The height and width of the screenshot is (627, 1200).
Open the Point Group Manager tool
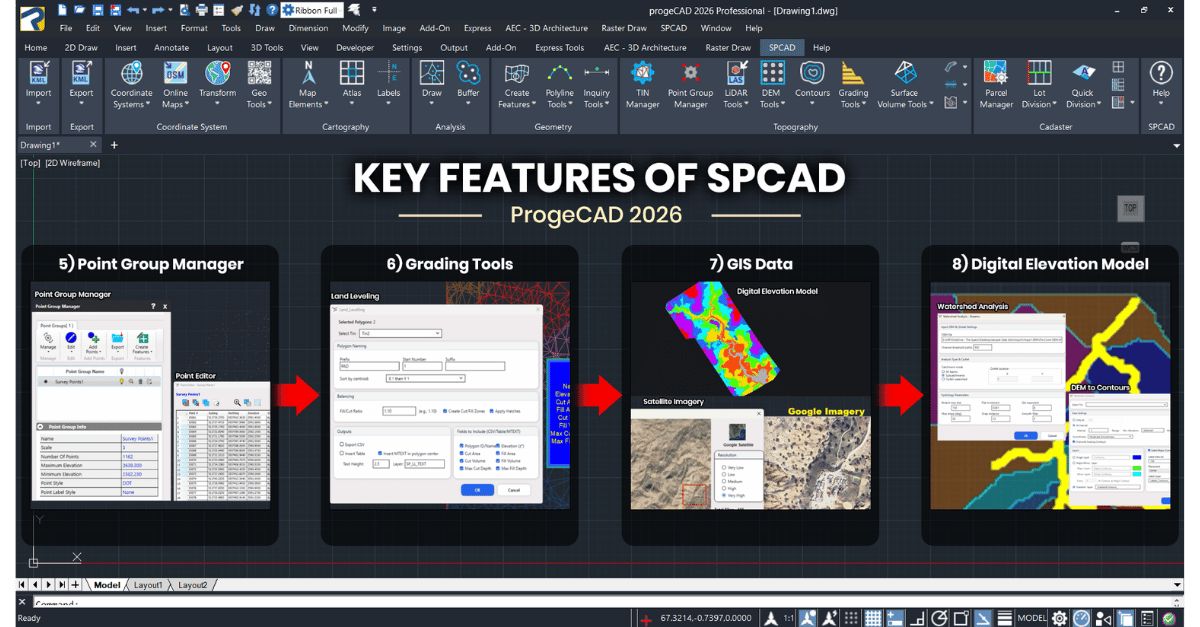(x=690, y=85)
